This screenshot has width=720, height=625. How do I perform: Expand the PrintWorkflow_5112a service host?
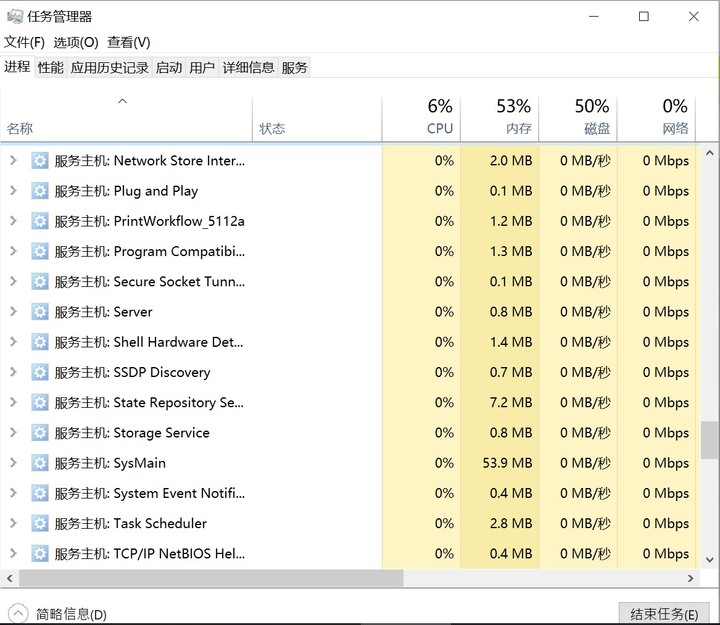pos(13,221)
